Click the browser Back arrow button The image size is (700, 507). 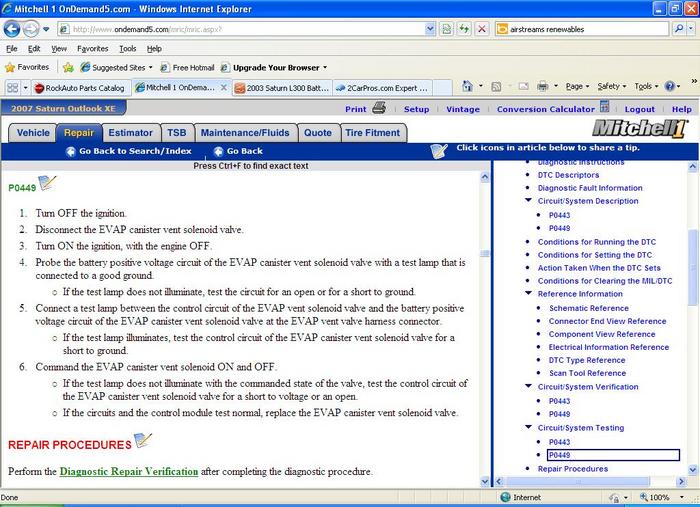12,29
